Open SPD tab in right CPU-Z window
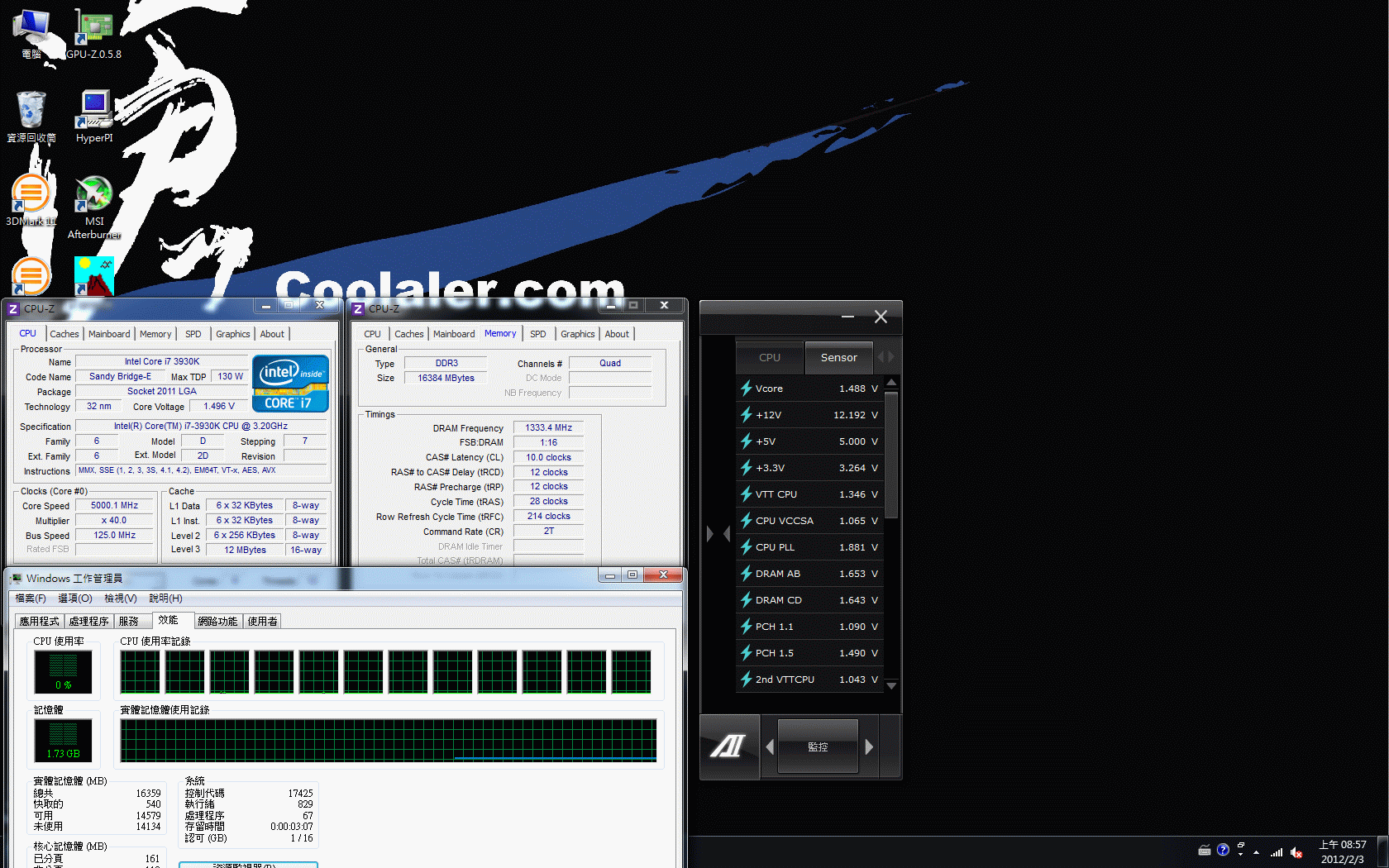The height and width of the screenshot is (868, 1389). coord(538,334)
